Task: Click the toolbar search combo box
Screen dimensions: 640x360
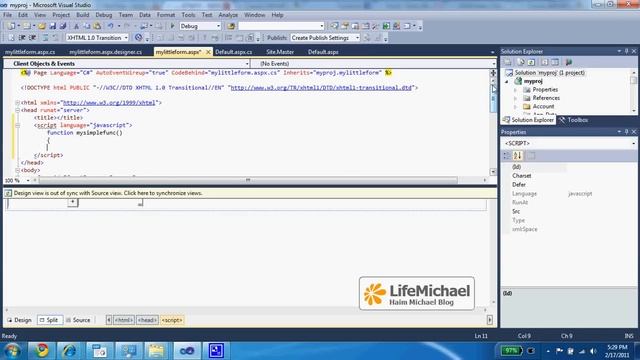Action: (281, 26)
